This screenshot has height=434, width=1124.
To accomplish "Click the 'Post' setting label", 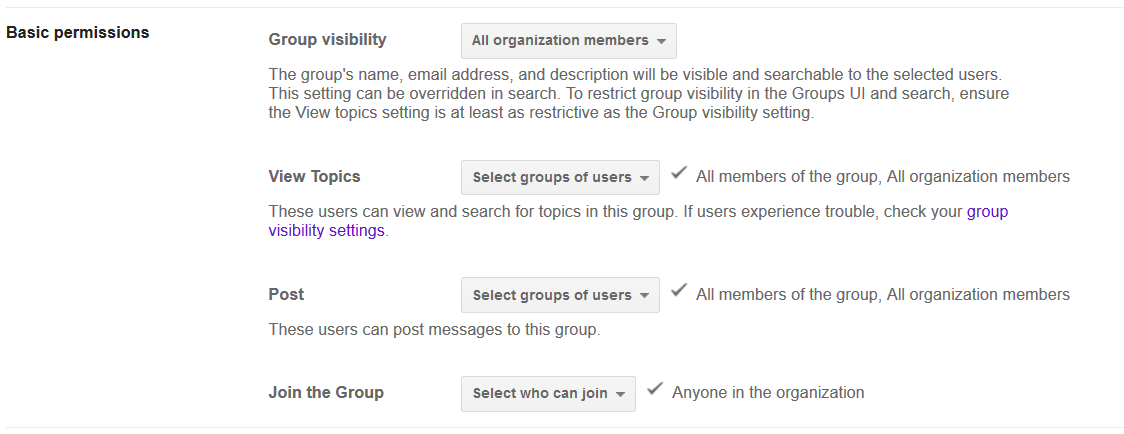I will (x=286, y=294).
